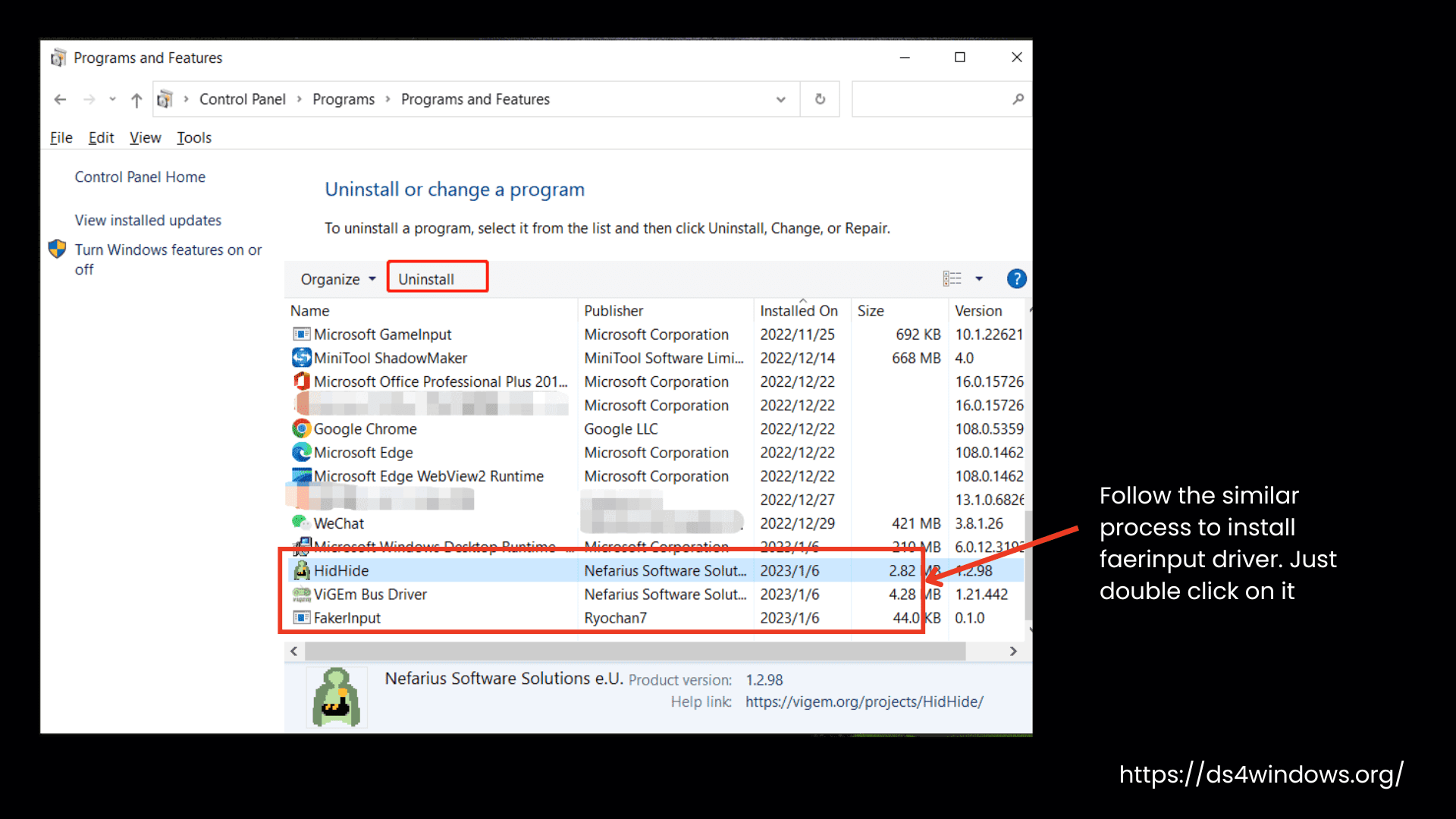1456x819 pixels.
Task: Select the Google Chrome name text
Action: coord(366,429)
